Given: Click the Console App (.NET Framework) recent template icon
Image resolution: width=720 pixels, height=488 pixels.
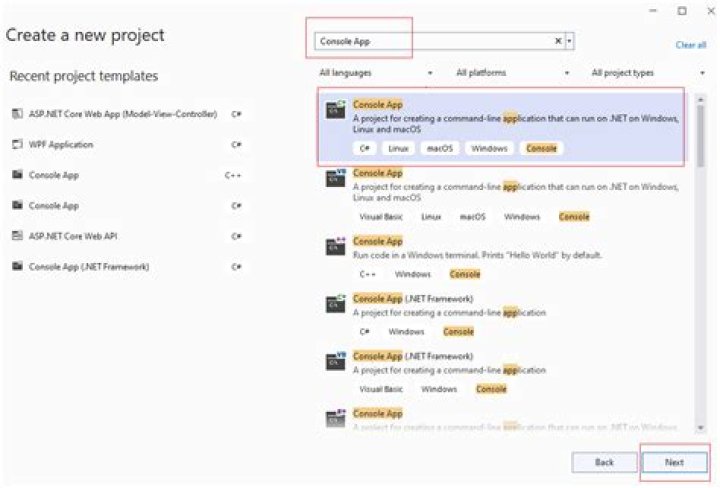Looking at the screenshot, I should point(17,266).
